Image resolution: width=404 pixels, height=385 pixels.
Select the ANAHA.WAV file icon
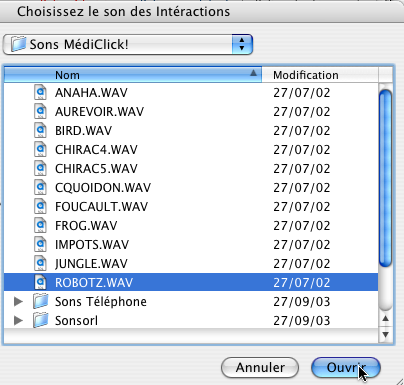click(x=40, y=92)
